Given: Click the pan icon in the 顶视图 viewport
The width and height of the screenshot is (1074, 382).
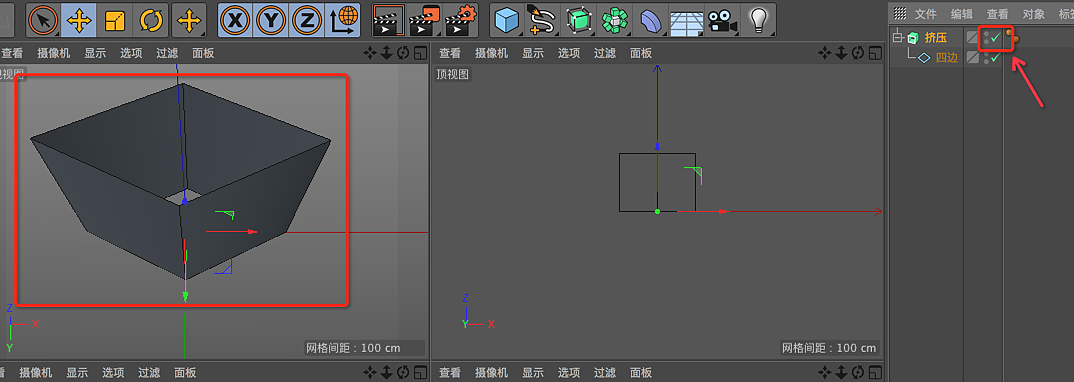Looking at the screenshot, I should [x=825, y=53].
